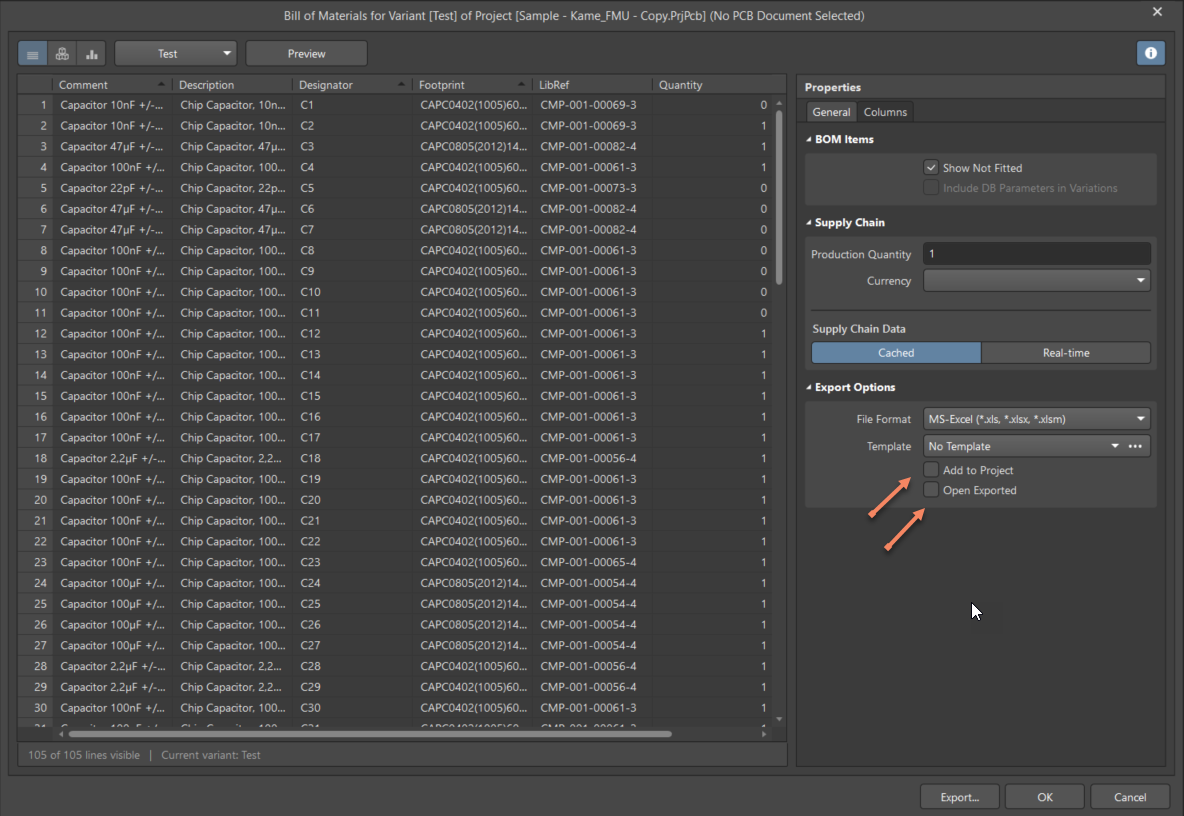Open the Test variant dropdown
This screenshot has width=1184, height=816.
click(175, 54)
